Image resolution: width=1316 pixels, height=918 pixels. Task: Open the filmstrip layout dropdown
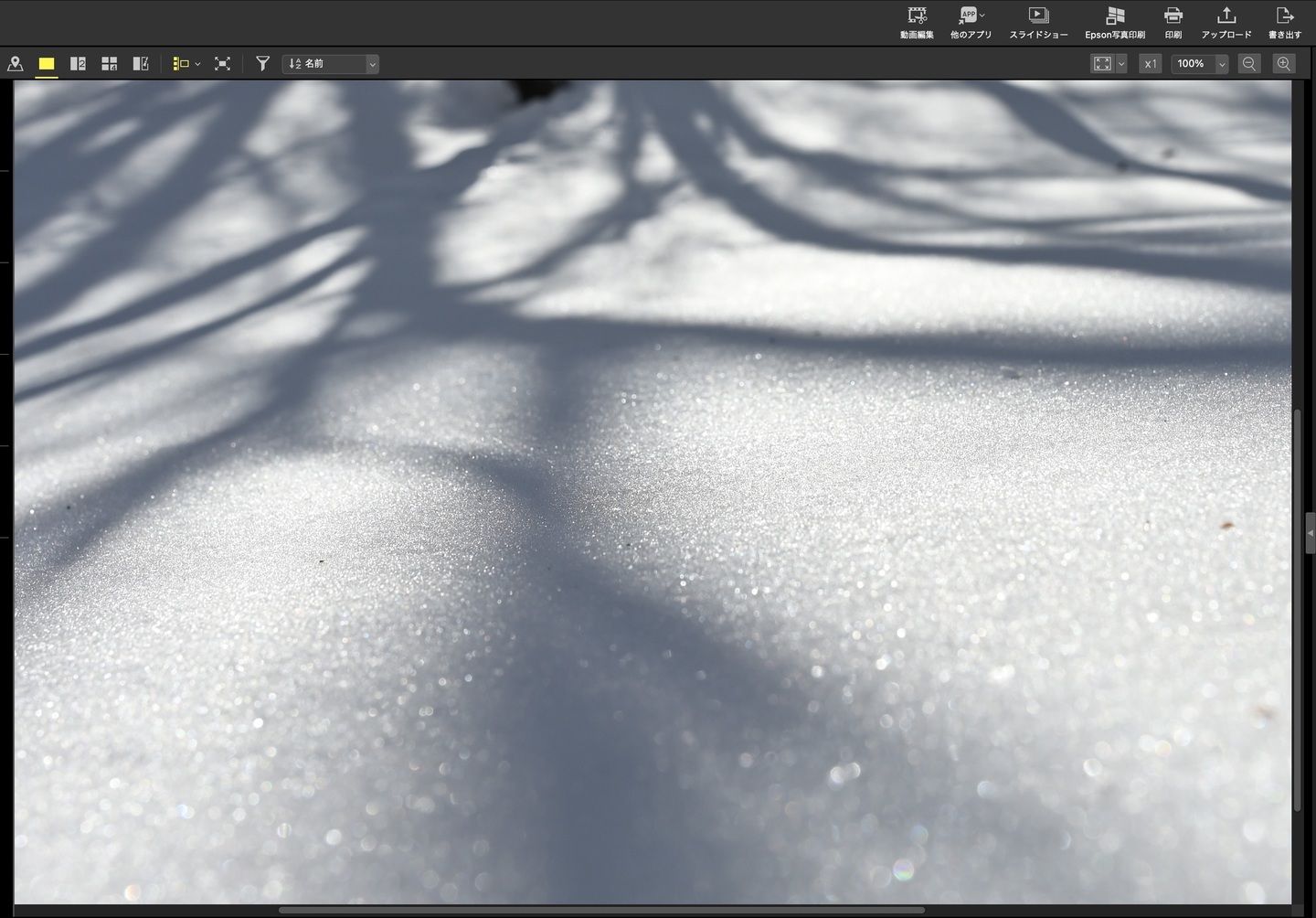[x=186, y=64]
